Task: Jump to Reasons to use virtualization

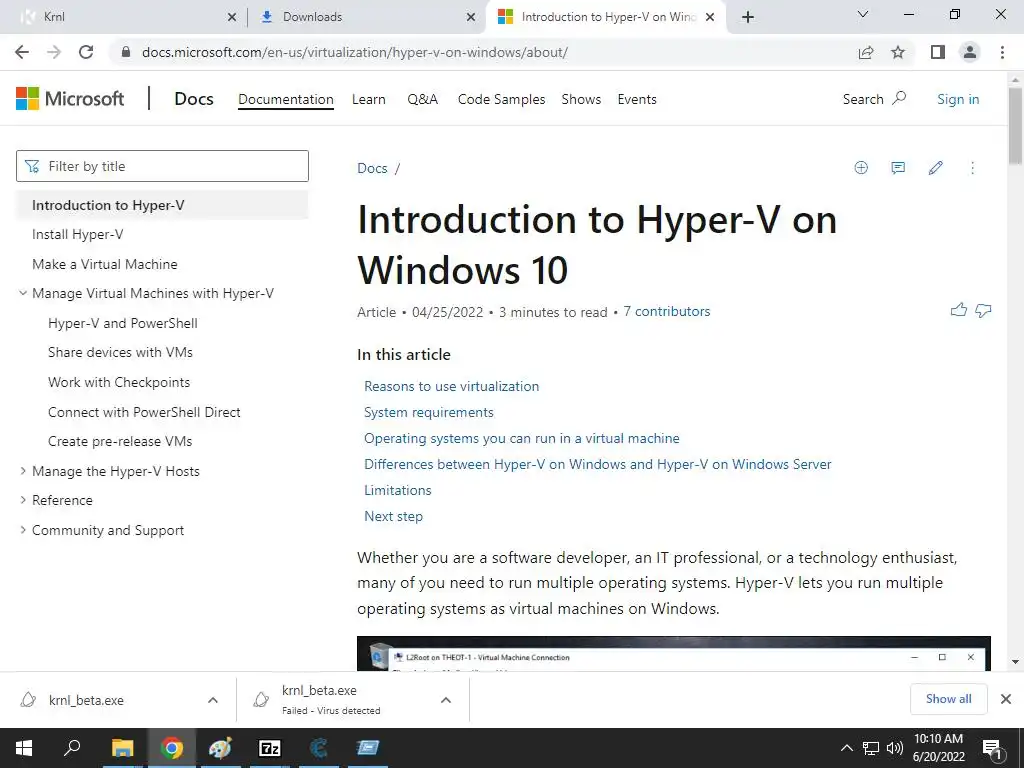Action: [x=451, y=386]
